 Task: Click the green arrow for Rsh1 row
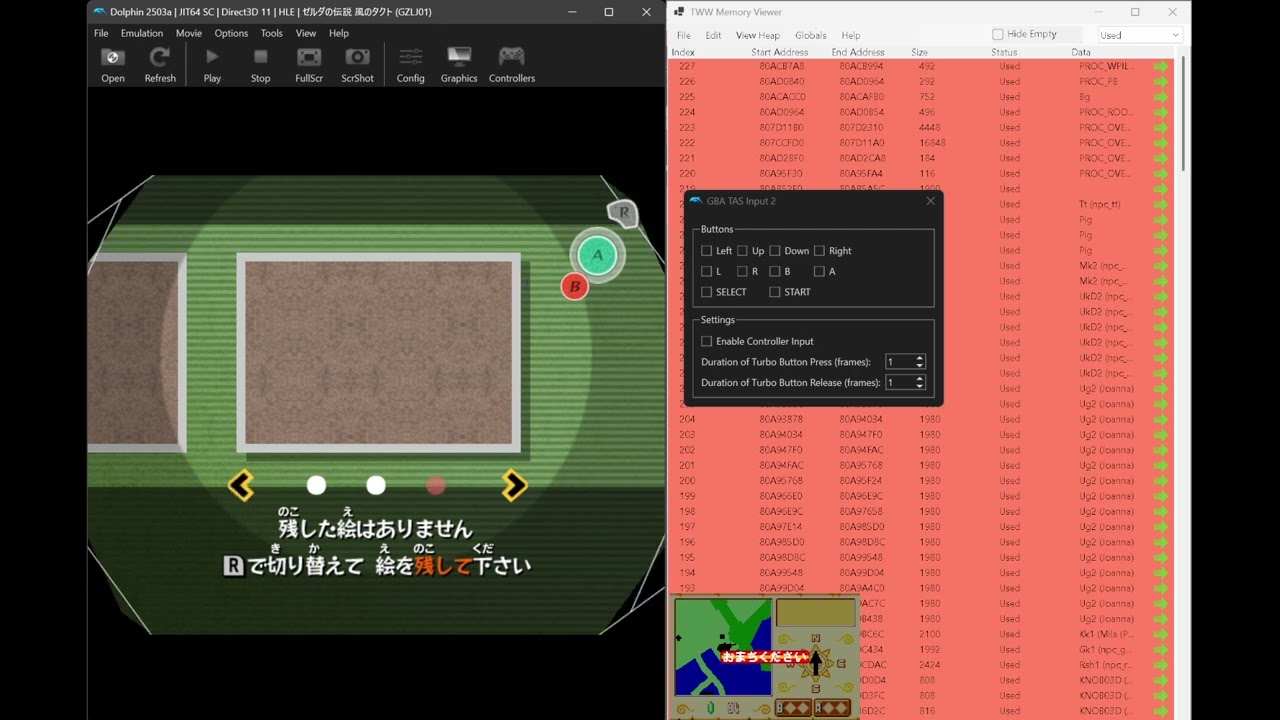[x=1160, y=665]
